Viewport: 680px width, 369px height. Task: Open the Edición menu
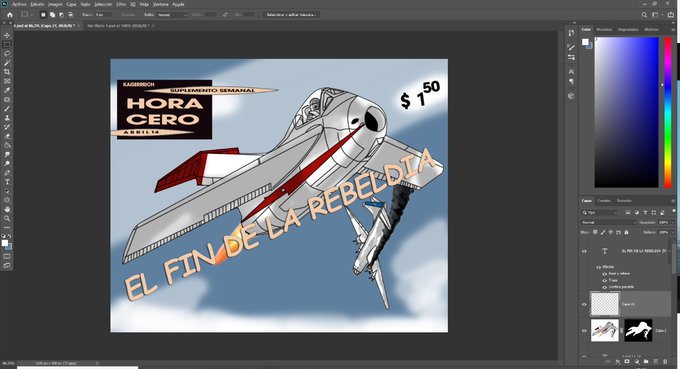[x=37, y=4]
